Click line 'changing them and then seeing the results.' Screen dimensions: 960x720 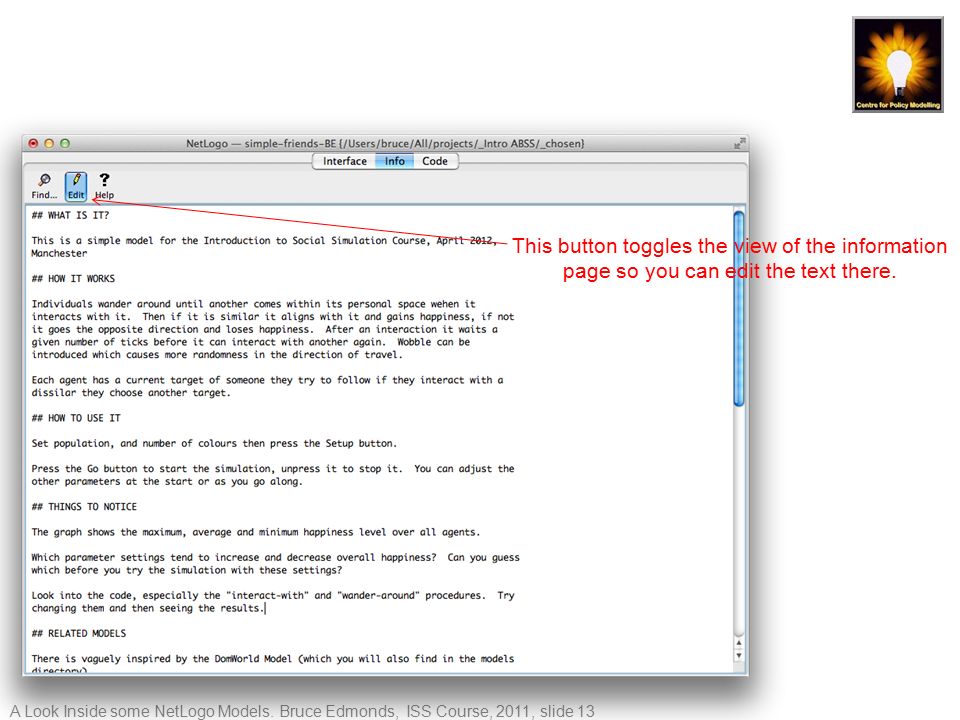pyautogui.click(x=148, y=609)
